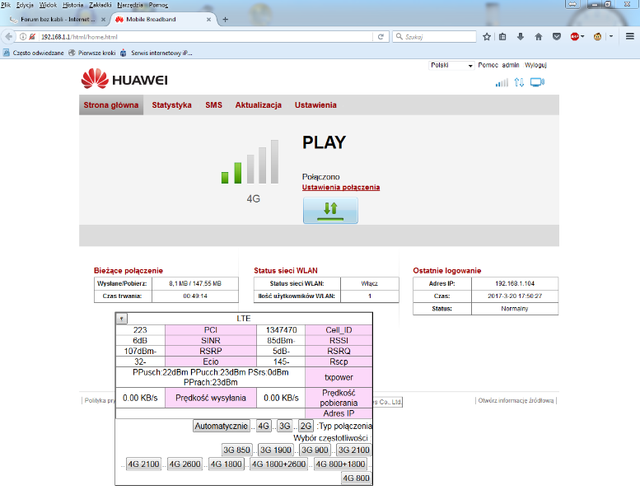Switch to Forum bez kabli tab
640x494 pixels.
[x=57, y=19]
